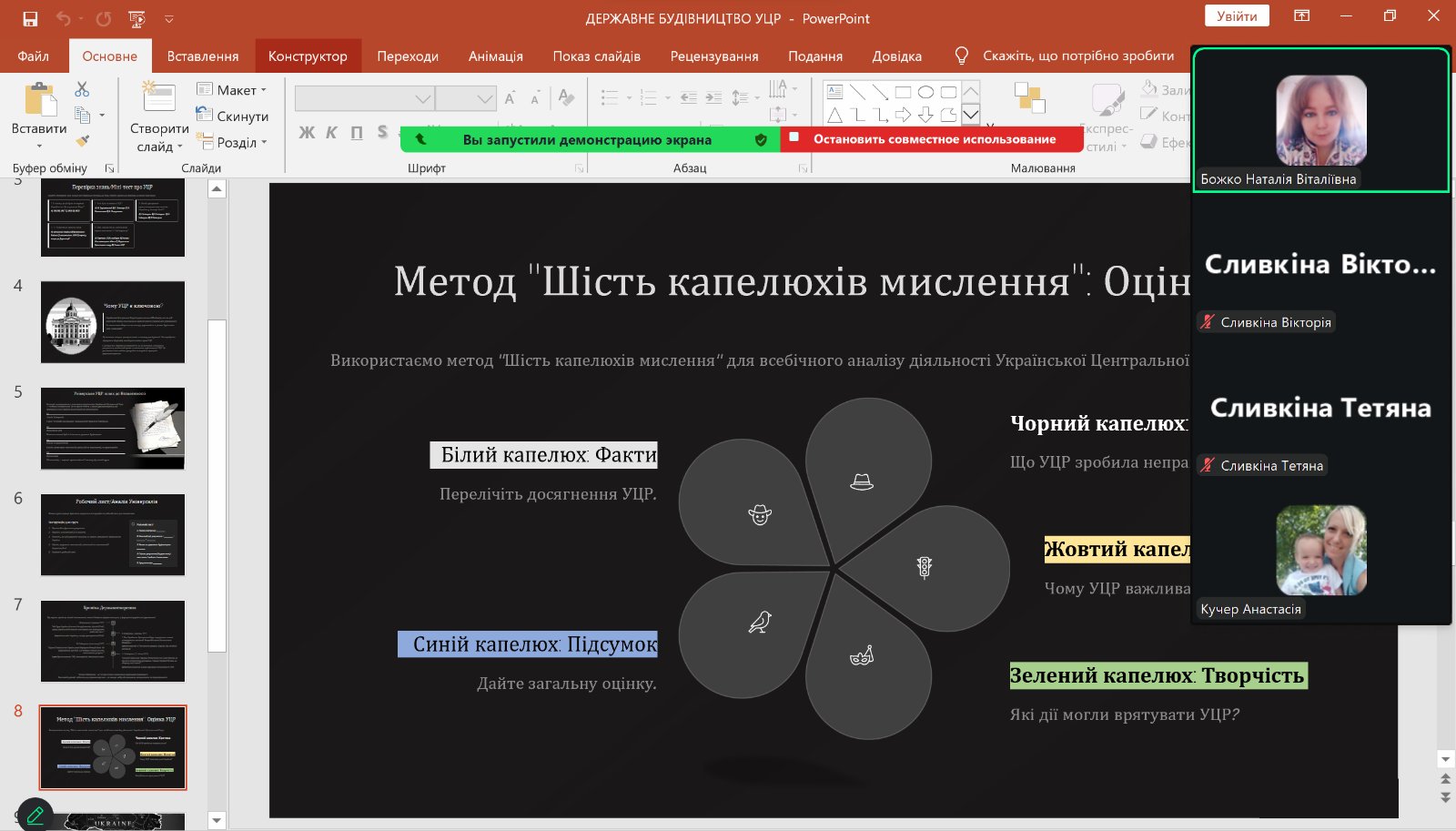Click the Arrange objects icon
The height and width of the screenshot is (831, 1456).
(1029, 98)
